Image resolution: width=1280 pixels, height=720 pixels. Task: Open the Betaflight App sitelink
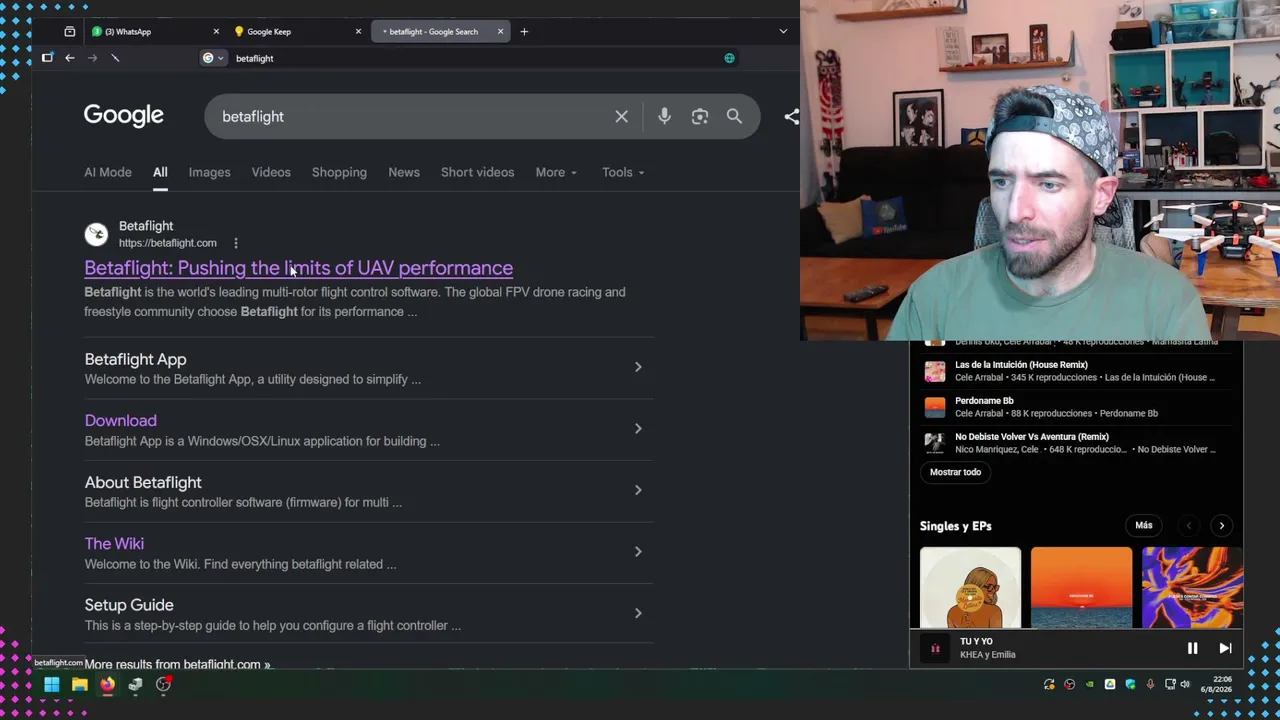[x=135, y=359]
